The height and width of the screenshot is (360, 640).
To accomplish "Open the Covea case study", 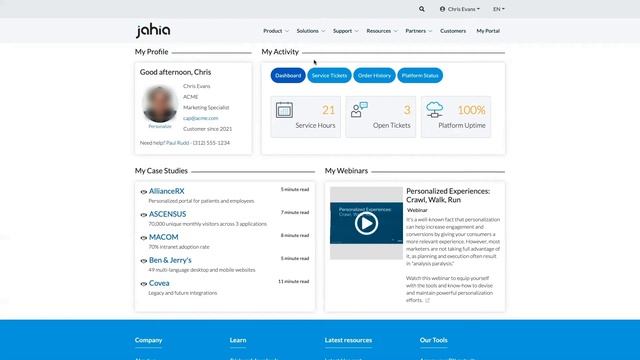I will coord(159,283).
